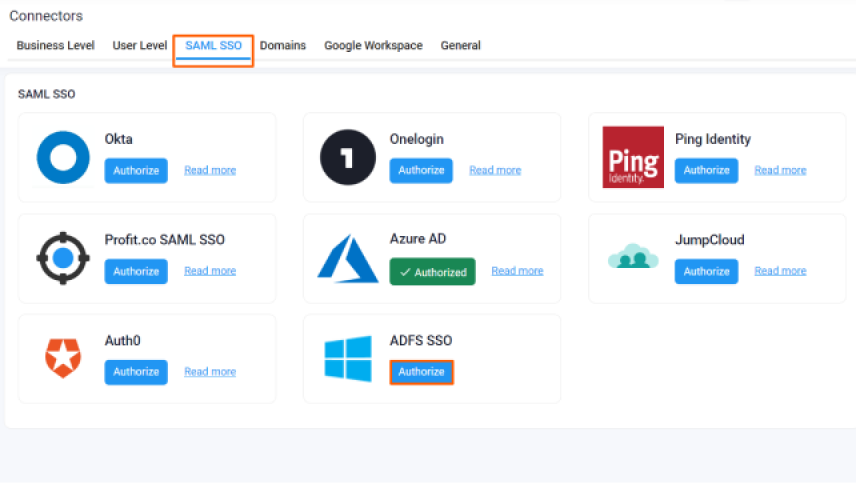Open the Domains tab

283,45
